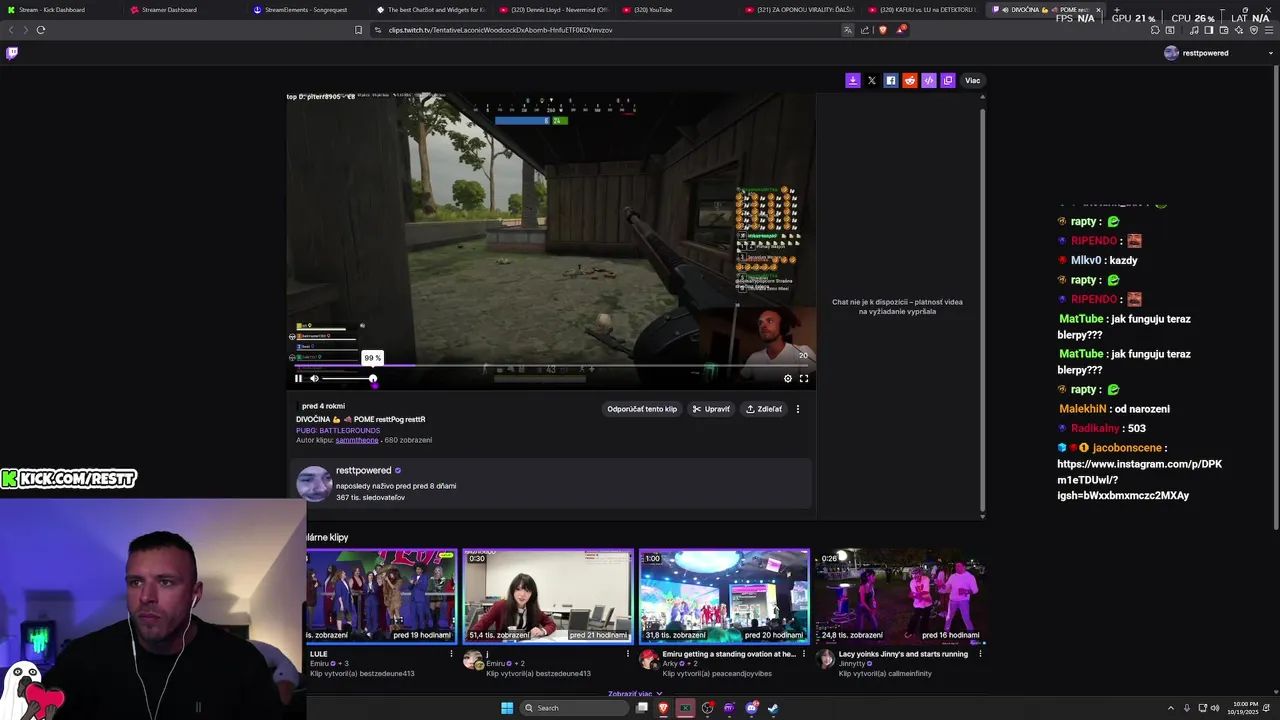Open options for Lacy yoinks clip card

pos(980,654)
